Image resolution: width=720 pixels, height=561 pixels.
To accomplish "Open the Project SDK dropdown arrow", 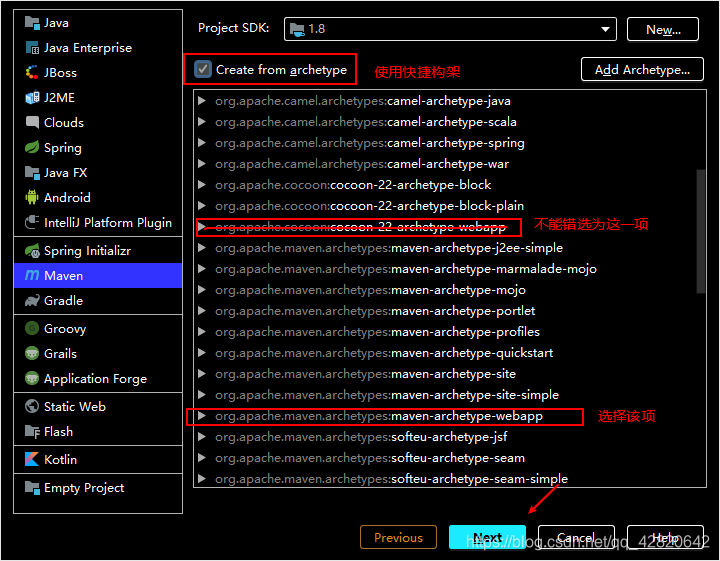I will pyautogui.click(x=605, y=29).
